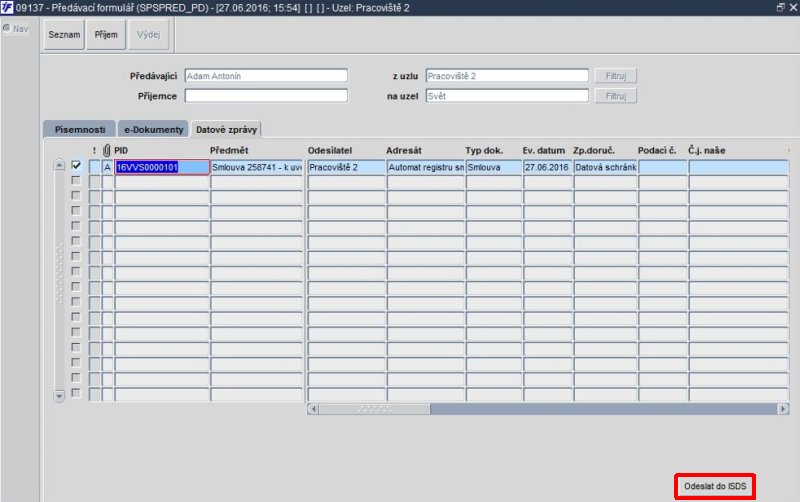Focus the empty Příjemce input field
The width and height of the screenshot is (800, 502).
[266, 96]
